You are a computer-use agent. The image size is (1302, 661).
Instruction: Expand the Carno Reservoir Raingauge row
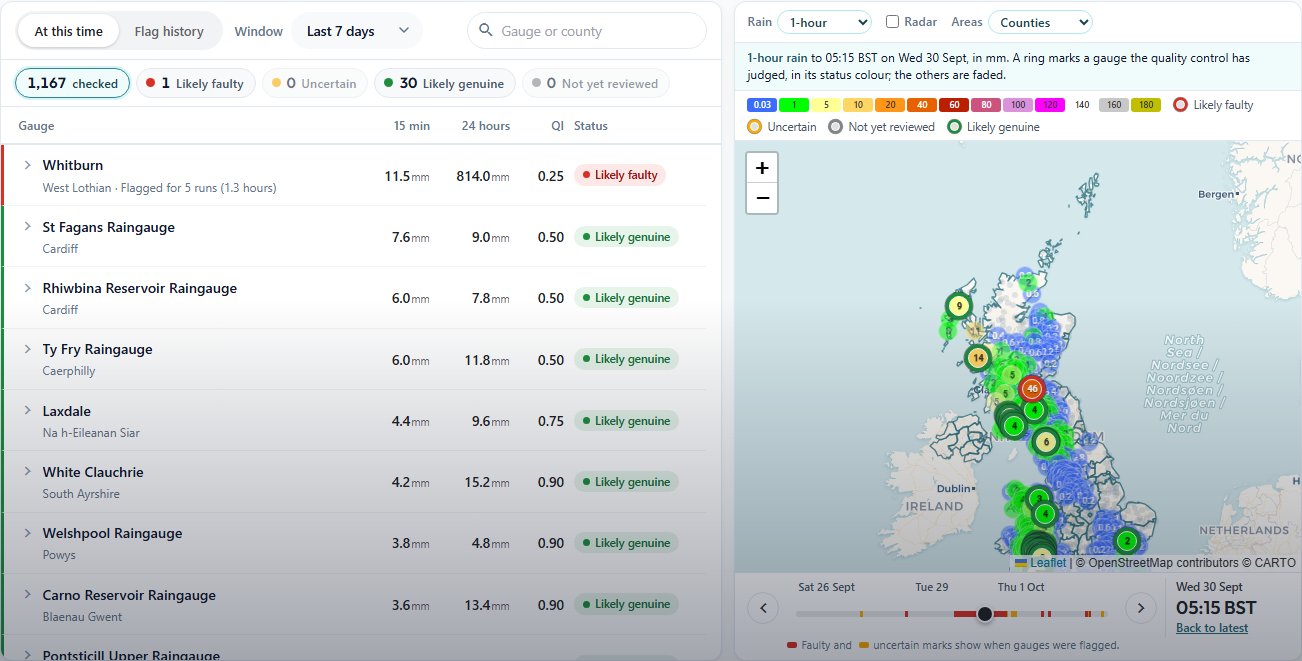28,595
